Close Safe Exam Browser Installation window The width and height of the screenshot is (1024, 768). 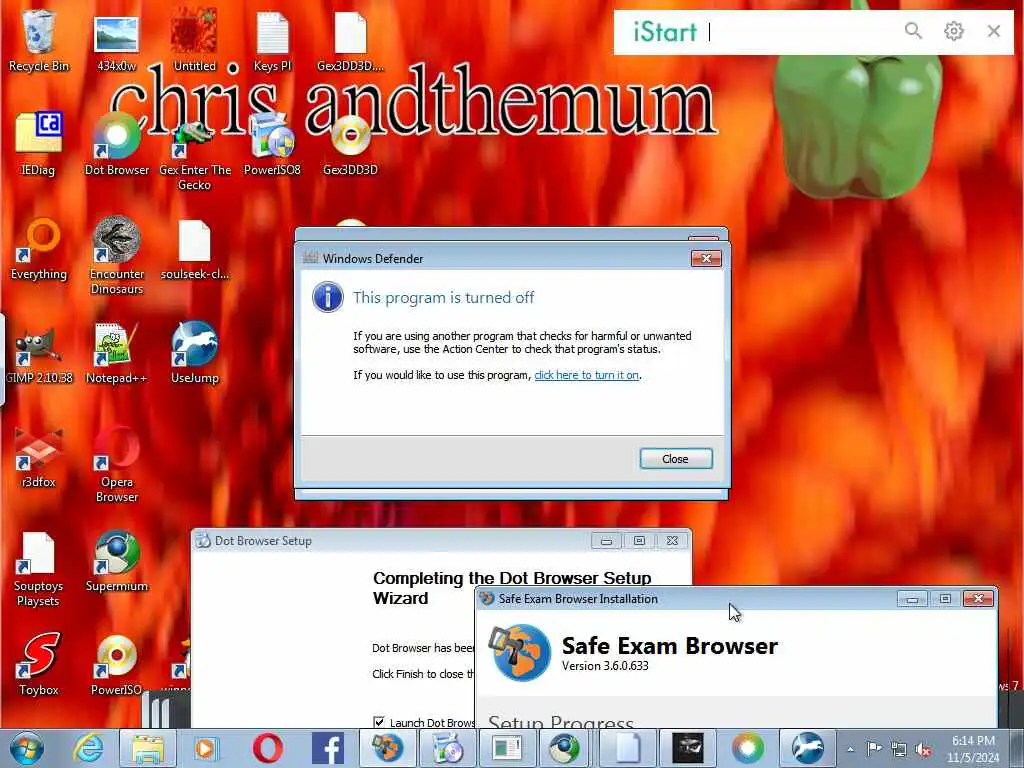978,599
